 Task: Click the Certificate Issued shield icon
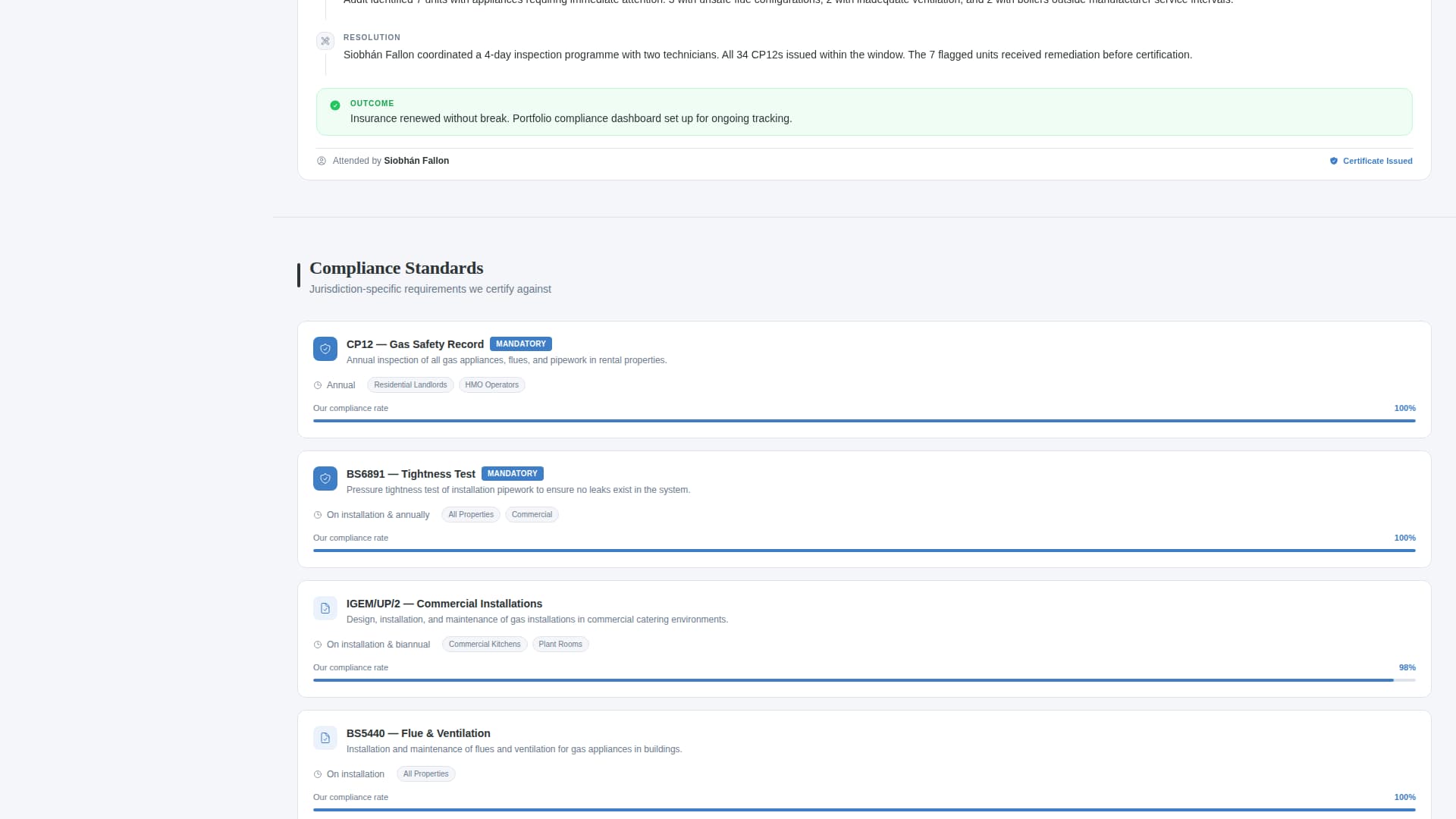tap(1334, 161)
